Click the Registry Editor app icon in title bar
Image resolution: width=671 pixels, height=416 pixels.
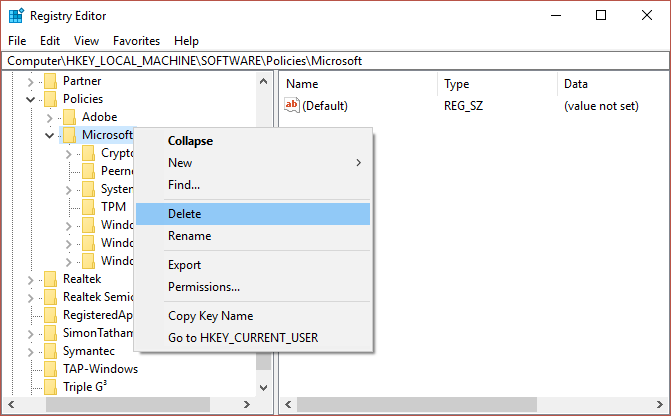(15, 16)
